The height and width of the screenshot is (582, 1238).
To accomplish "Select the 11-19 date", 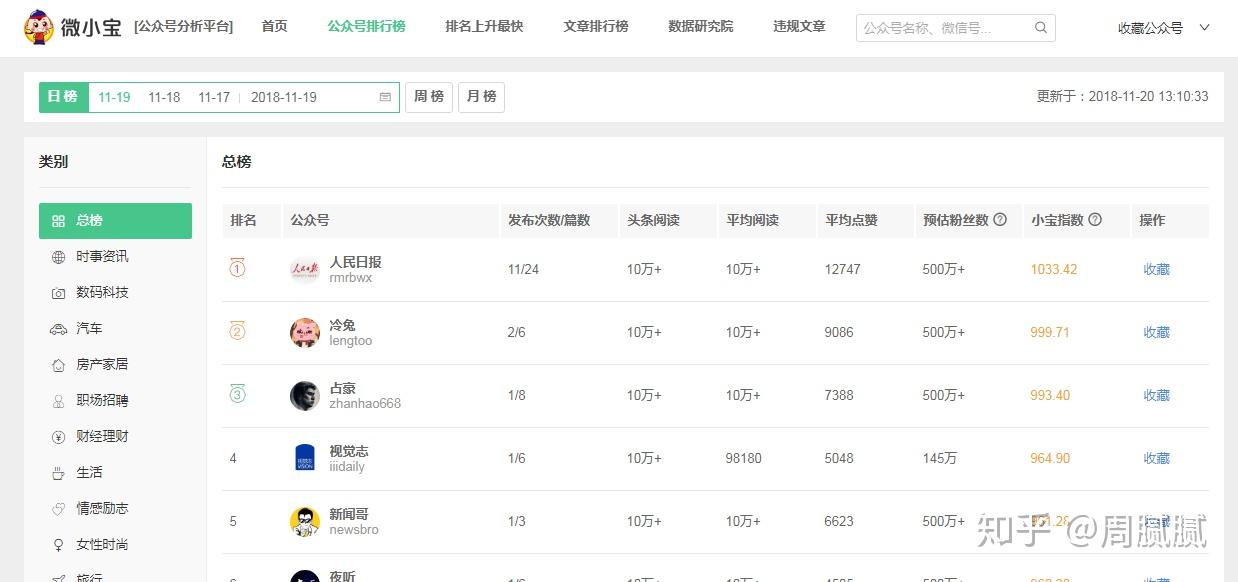I will tap(114, 98).
